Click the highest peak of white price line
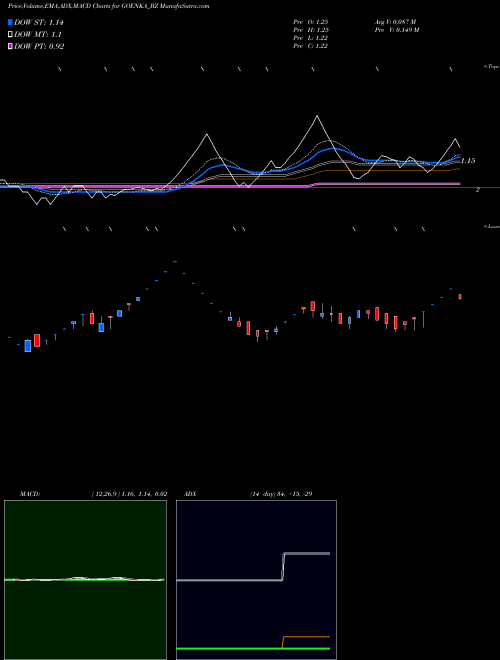The image size is (500, 660). (317, 116)
